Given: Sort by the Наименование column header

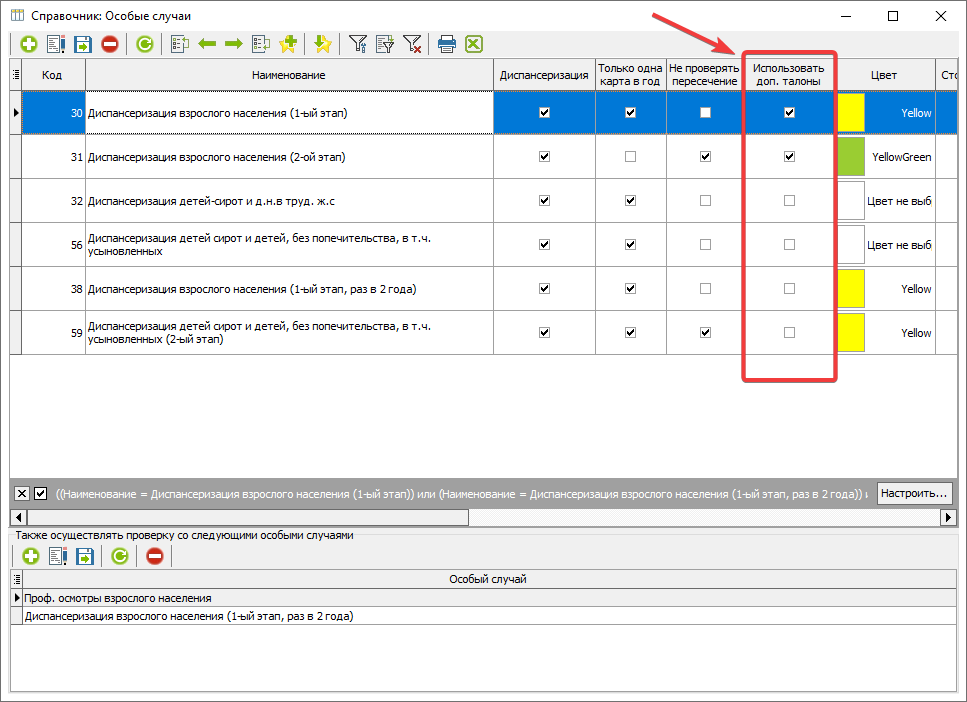Looking at the screenshot, I should [289, 75].
